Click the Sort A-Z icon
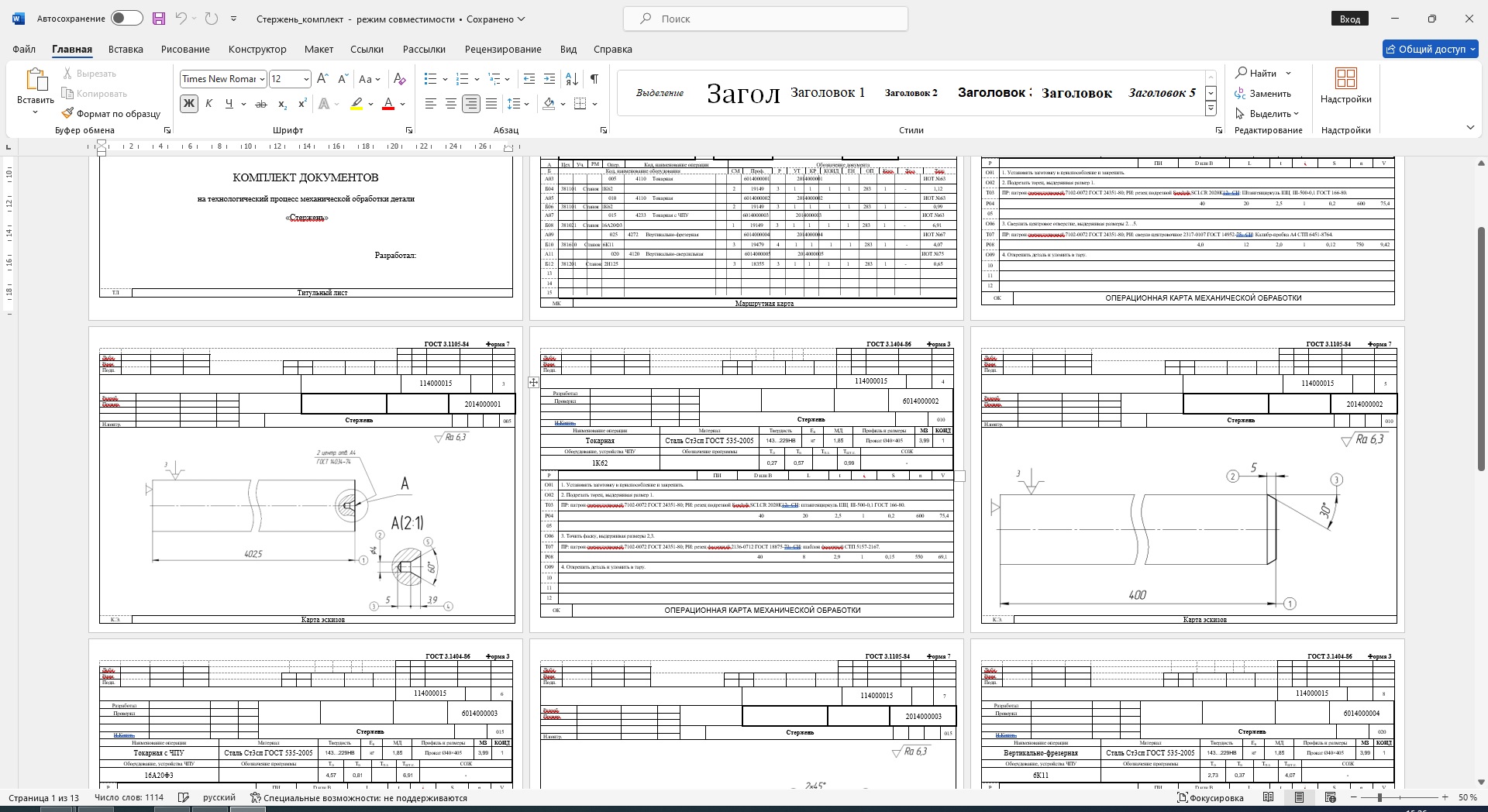This screenshot has height=812, width=1488. tap(572, 79)
